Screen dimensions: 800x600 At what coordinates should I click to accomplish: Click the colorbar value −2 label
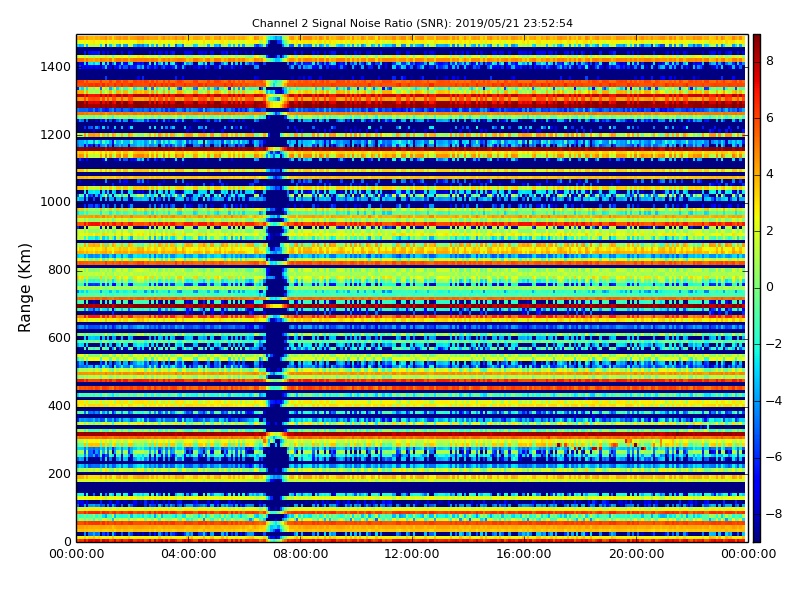tap(774, 344)
